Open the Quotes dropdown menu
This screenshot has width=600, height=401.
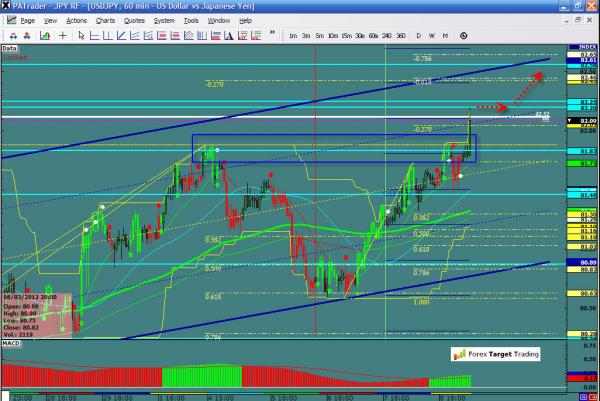click(135, 20)
